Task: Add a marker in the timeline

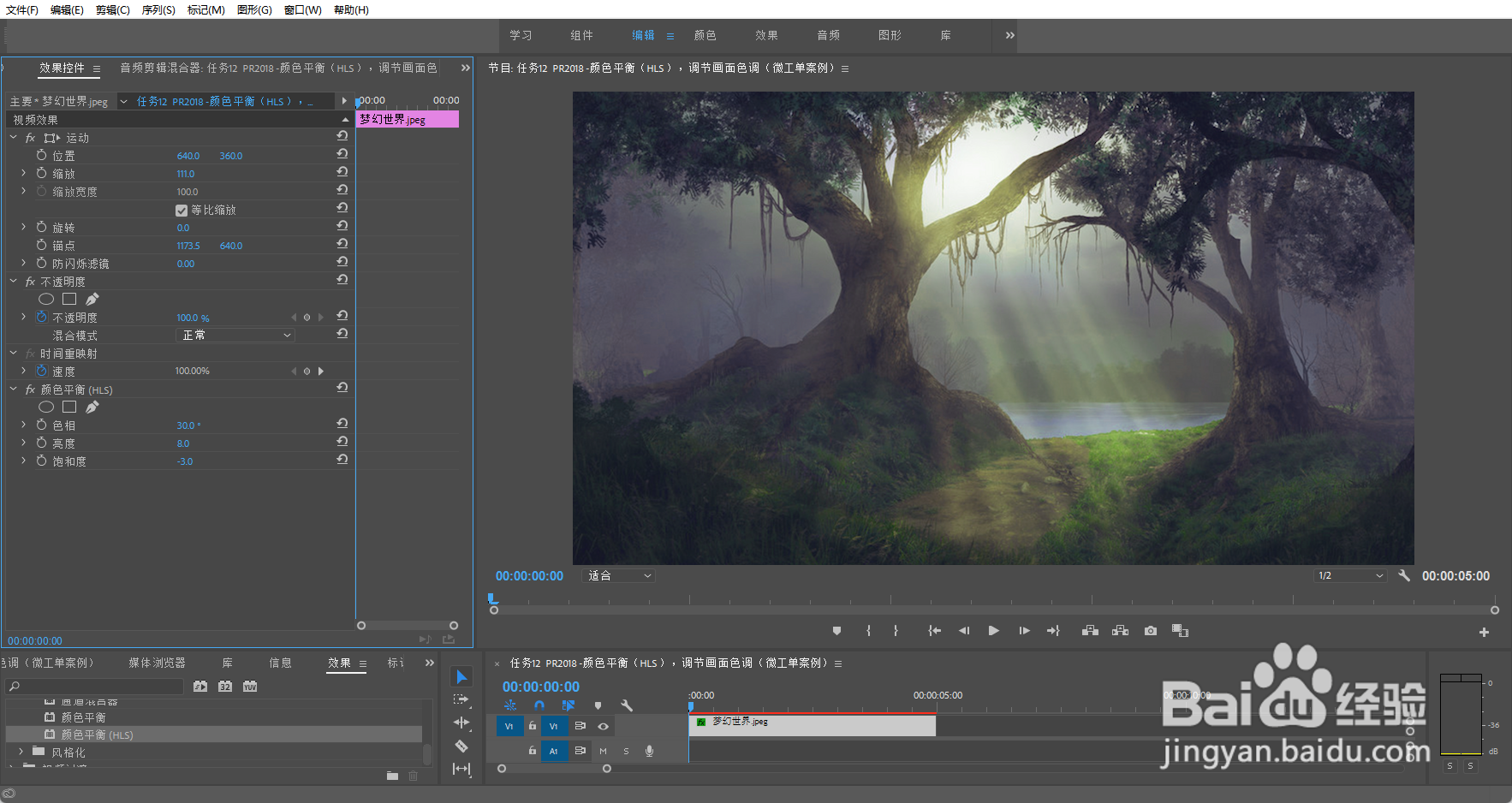Action: click(598, 705)
